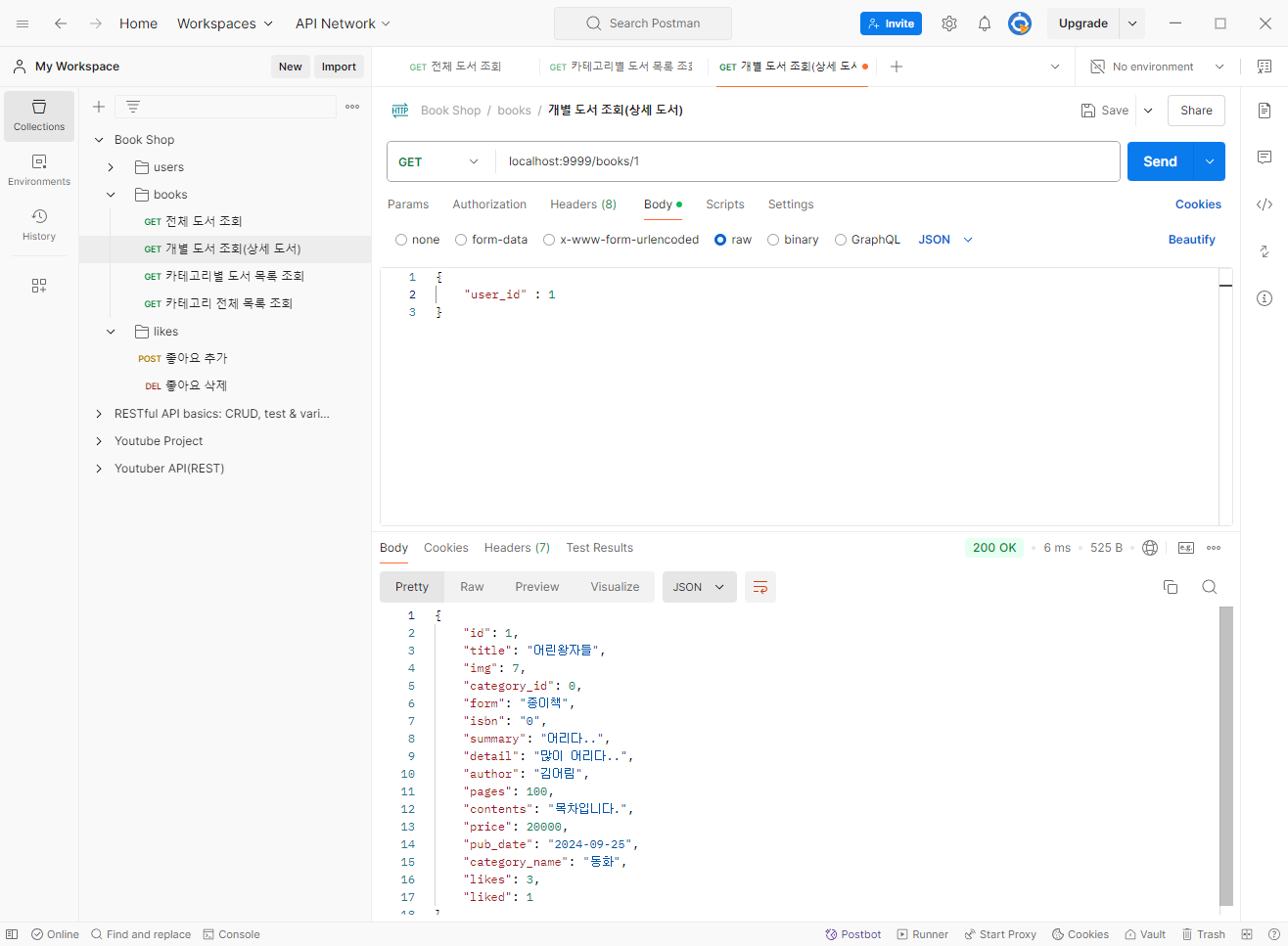Open the Environments sidebar panel
Screen dimensions: 1288x946
tap(39, 170)
